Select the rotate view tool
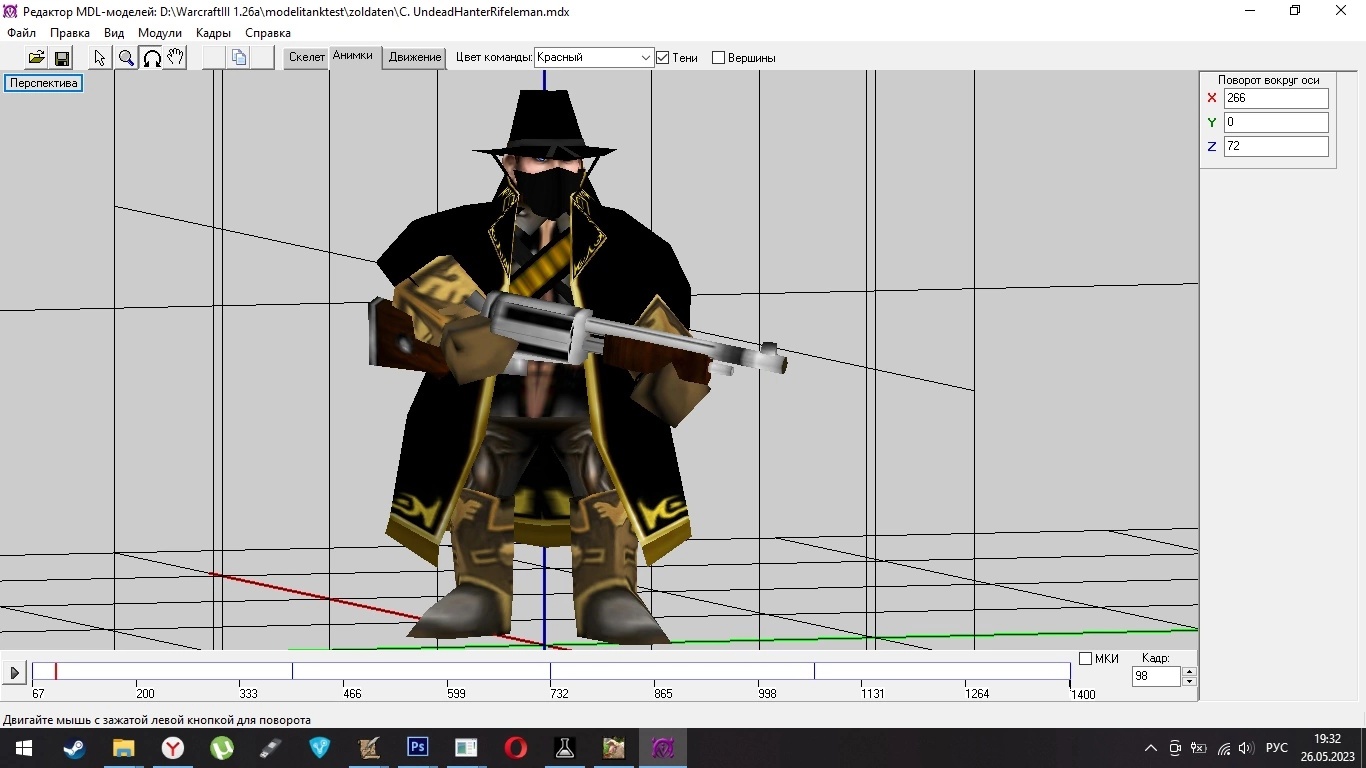1366x768 pixels. pyautogui.click(x=151, y=58)
